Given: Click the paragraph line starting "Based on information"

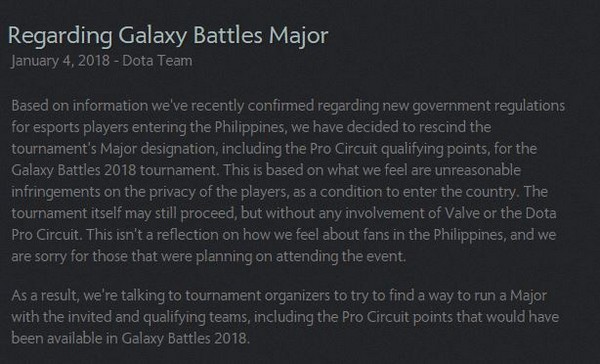Looking at the screenshot, I should (x=288, y=106).
